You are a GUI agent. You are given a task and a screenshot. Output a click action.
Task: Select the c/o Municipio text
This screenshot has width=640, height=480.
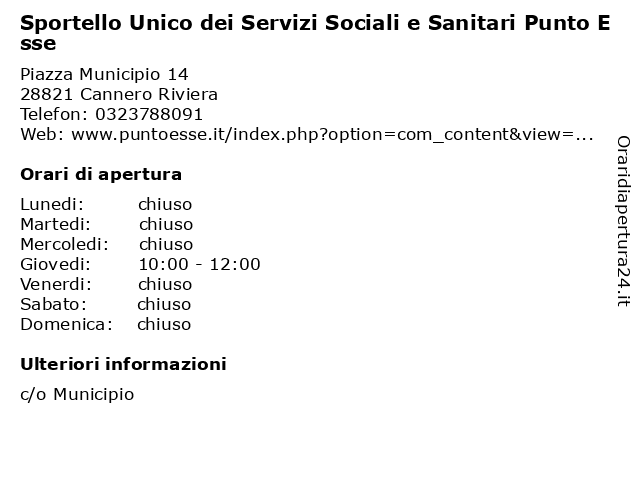(x=77, y=394)
